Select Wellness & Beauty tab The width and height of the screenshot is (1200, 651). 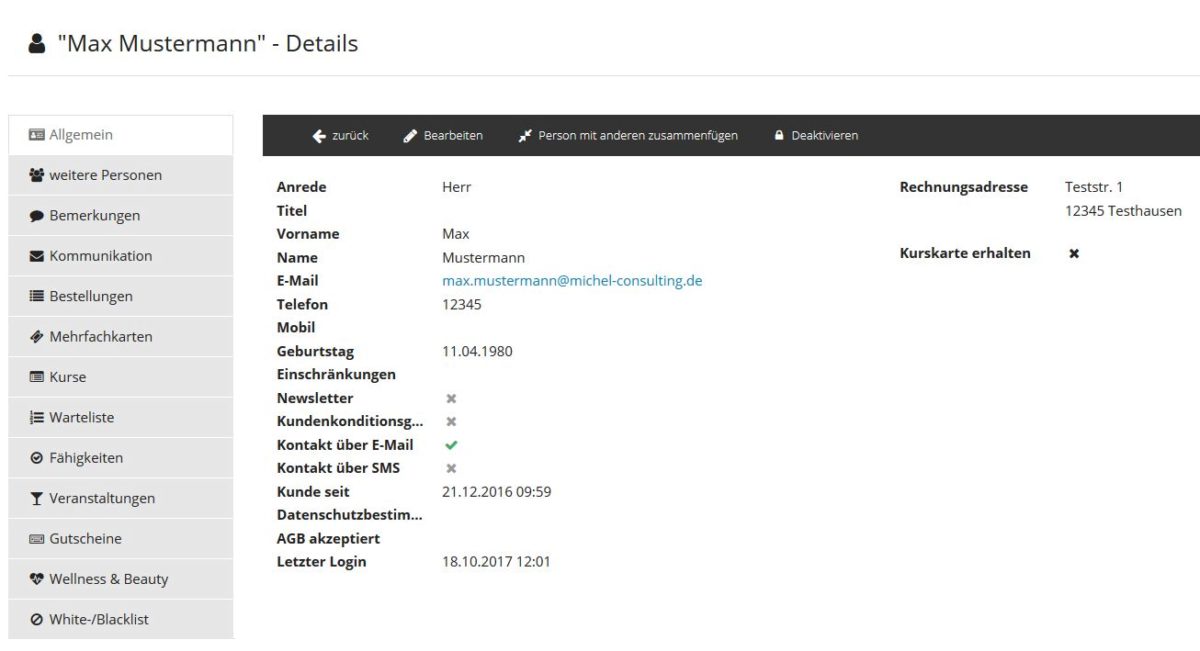pos(121,579)
